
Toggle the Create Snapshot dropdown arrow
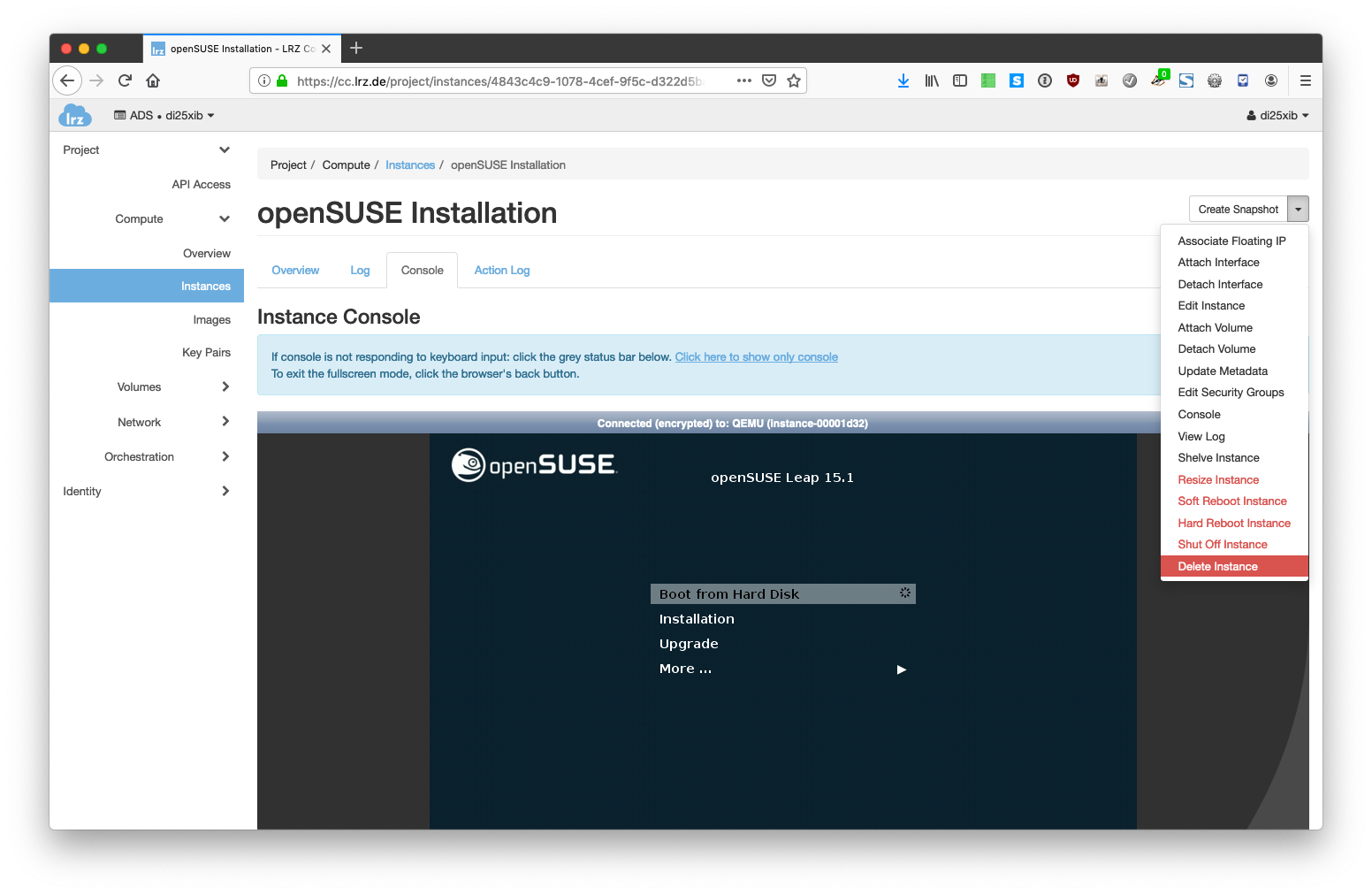coord(1298,210)
